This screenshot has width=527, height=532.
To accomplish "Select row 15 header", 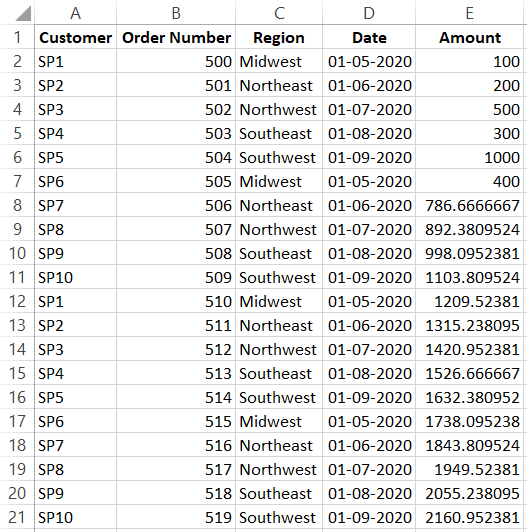I will pyautogui.click(x=17, y=373).
